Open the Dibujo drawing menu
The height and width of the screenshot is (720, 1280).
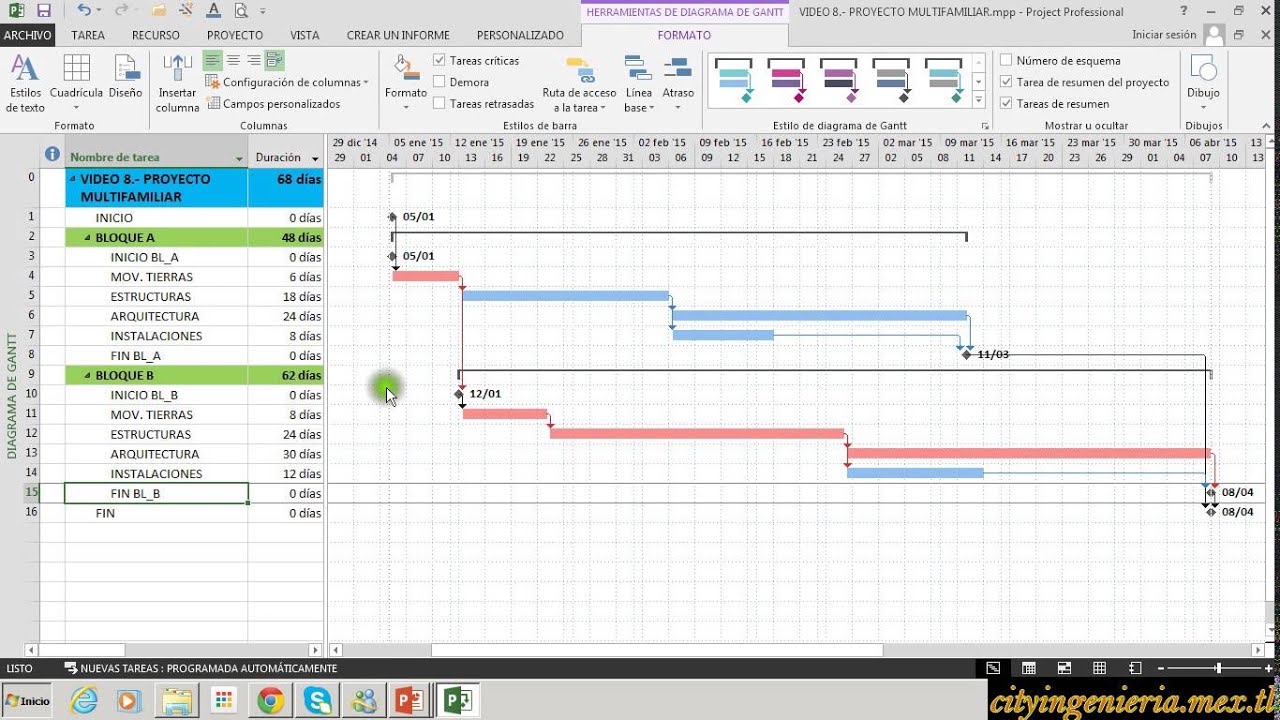[x=1203, y=83]
